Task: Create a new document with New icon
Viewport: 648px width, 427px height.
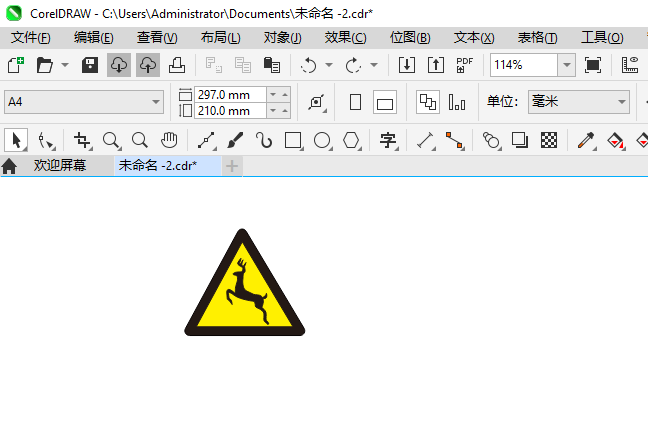Action: click(x=16, y=65)
